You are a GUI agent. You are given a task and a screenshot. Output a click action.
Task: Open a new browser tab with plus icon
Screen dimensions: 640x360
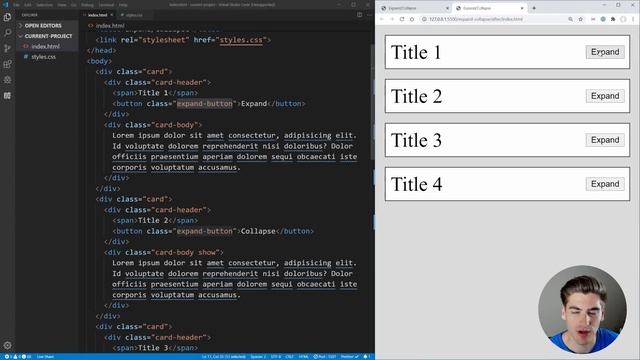click(534, 8)
